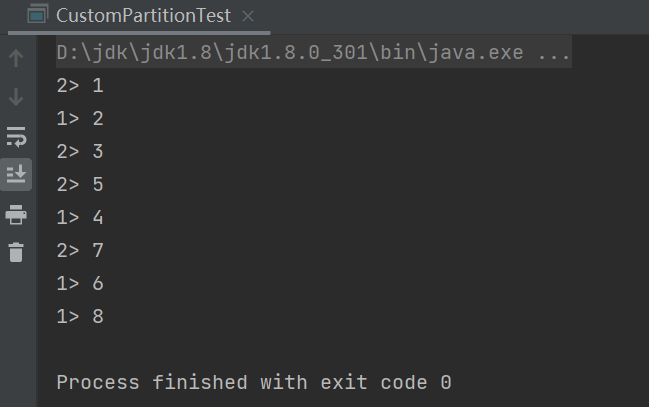
Task: Clear all console output with trash icon
Action: point(16,251)
